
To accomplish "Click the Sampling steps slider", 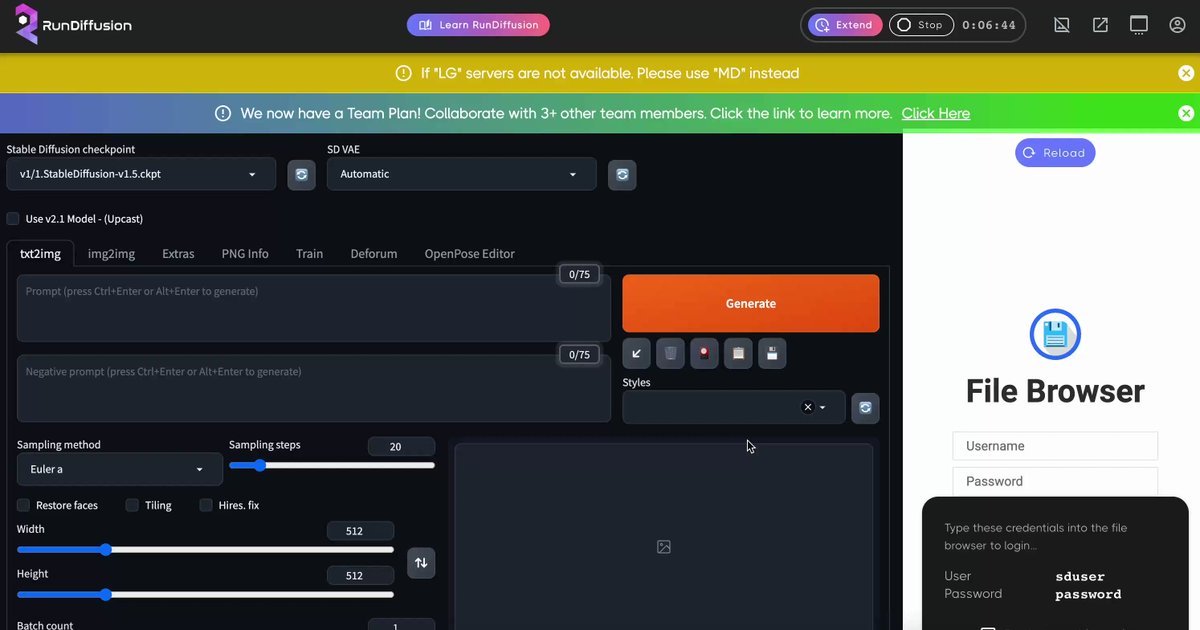I will click(x=332, y=465).
